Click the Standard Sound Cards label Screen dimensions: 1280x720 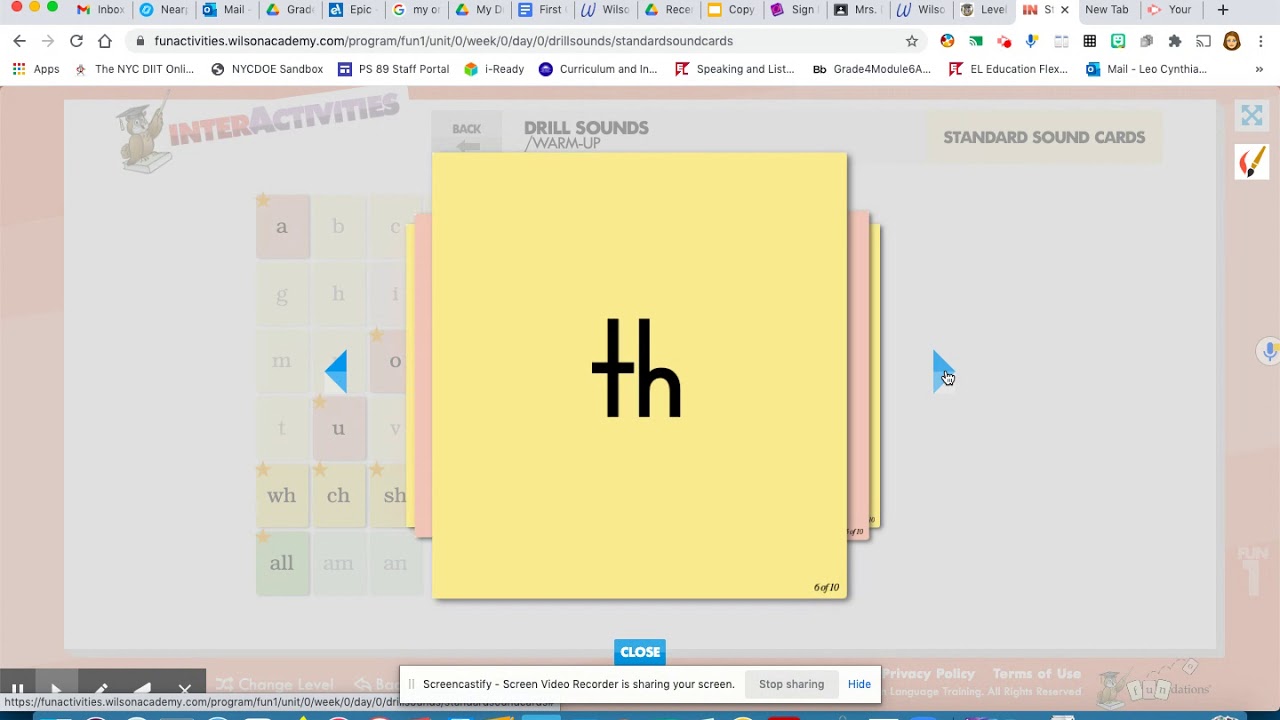1044,137
